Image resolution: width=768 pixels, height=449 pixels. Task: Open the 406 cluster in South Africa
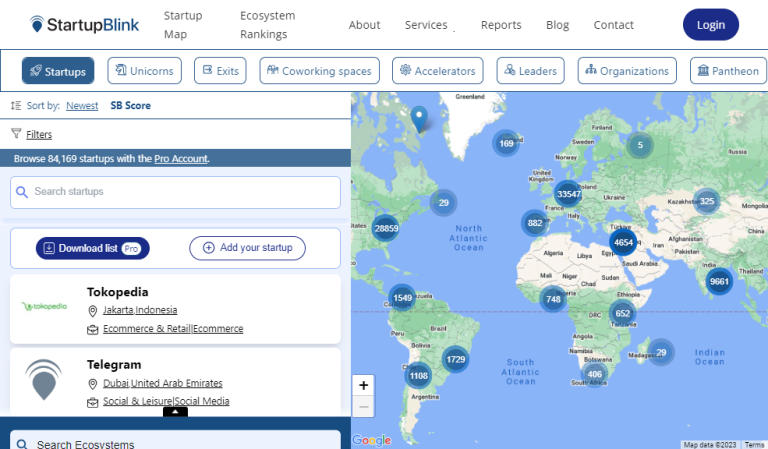tap(594, 374)
